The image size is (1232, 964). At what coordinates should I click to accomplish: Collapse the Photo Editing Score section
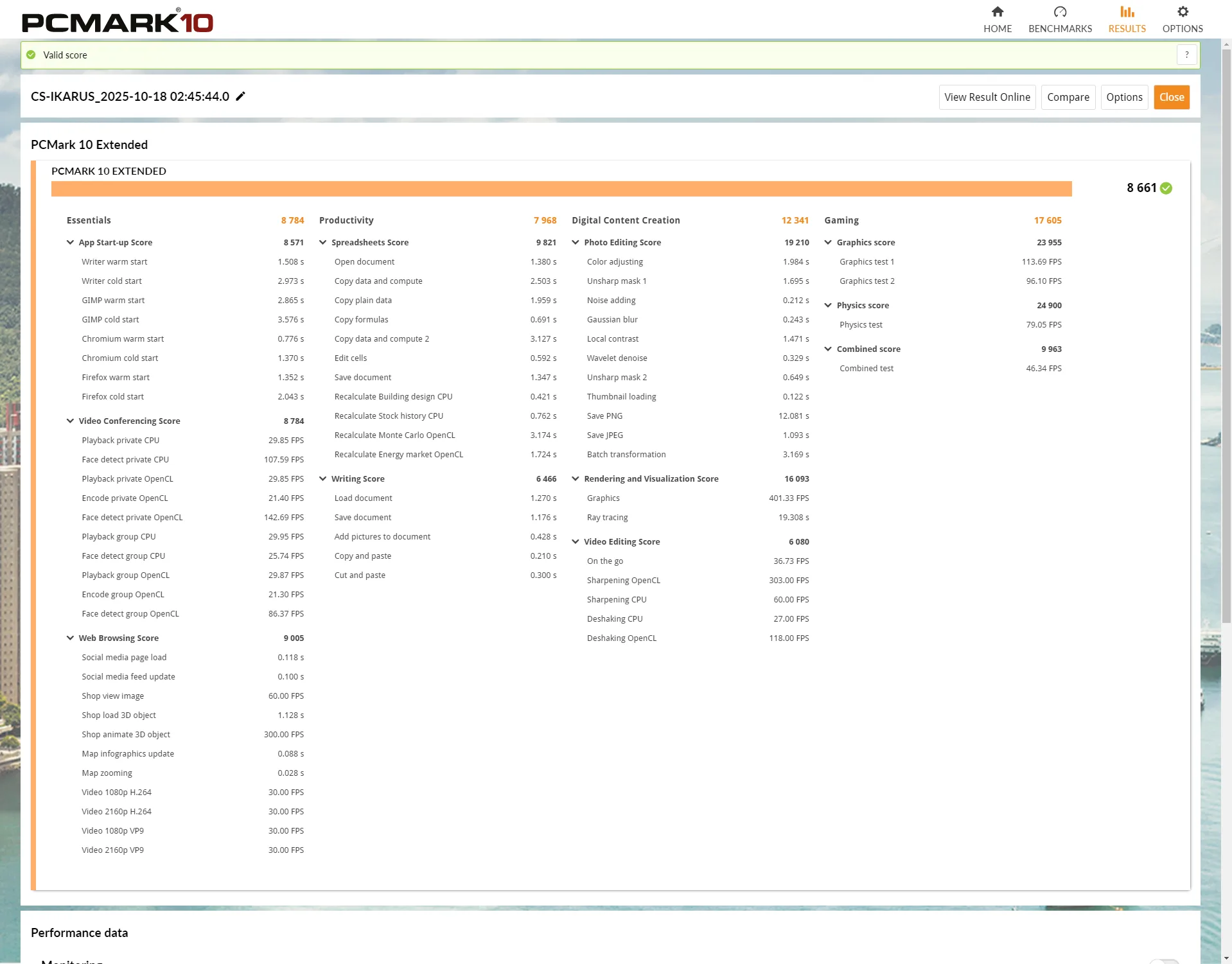[x=576, y=243]
